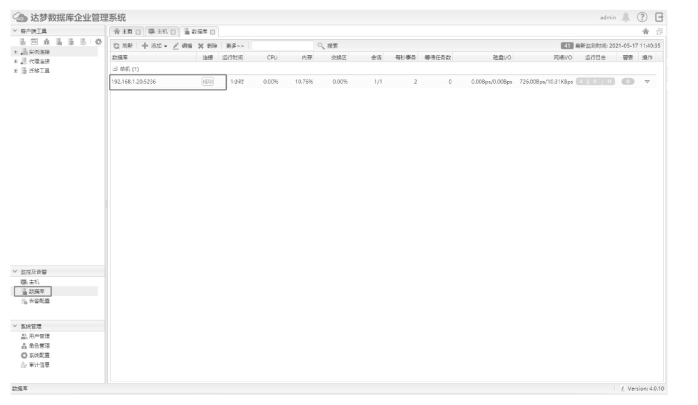Click the window restore icon beside home icon

click(x=659, y=31)
